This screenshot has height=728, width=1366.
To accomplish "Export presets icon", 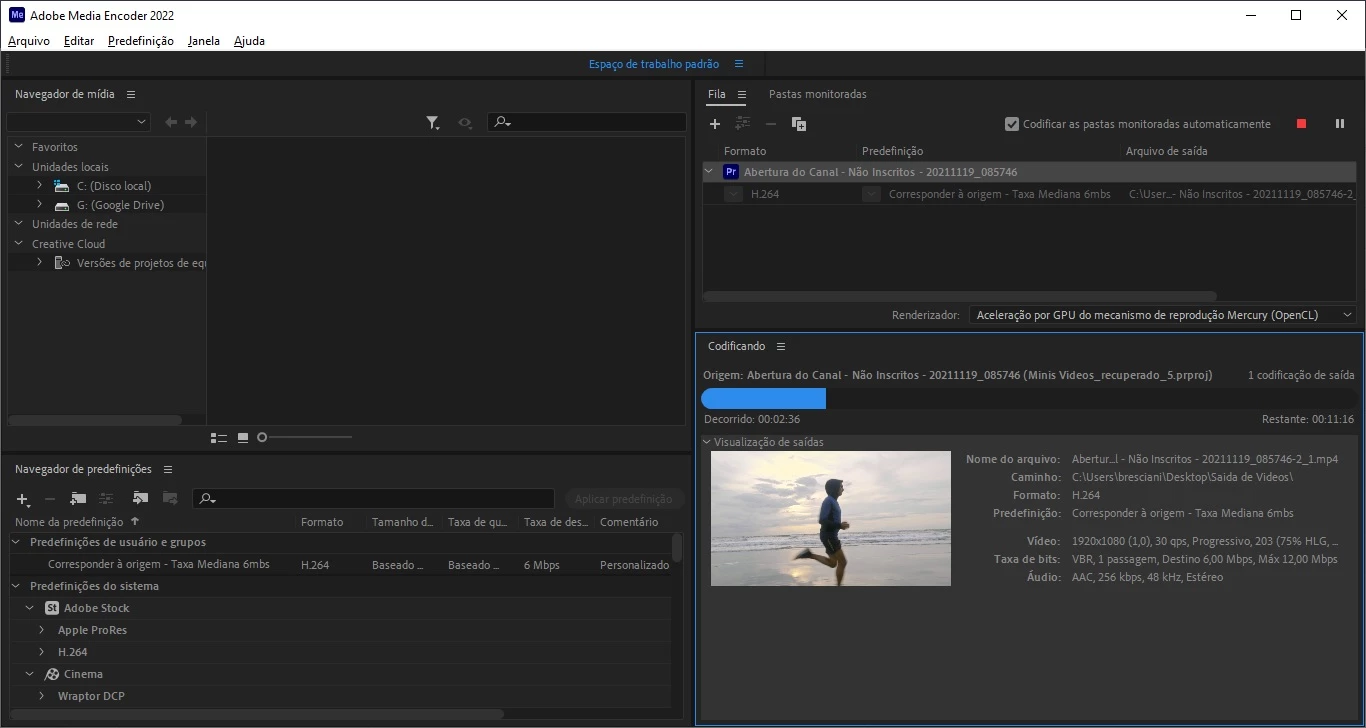I will tap(170, 498).
